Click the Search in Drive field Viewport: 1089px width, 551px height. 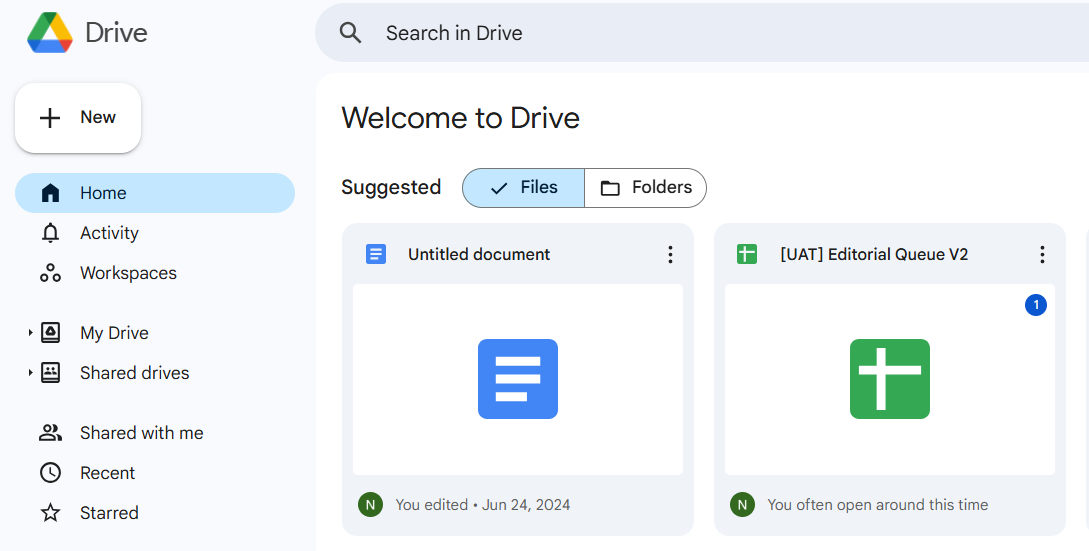point(700,33)
